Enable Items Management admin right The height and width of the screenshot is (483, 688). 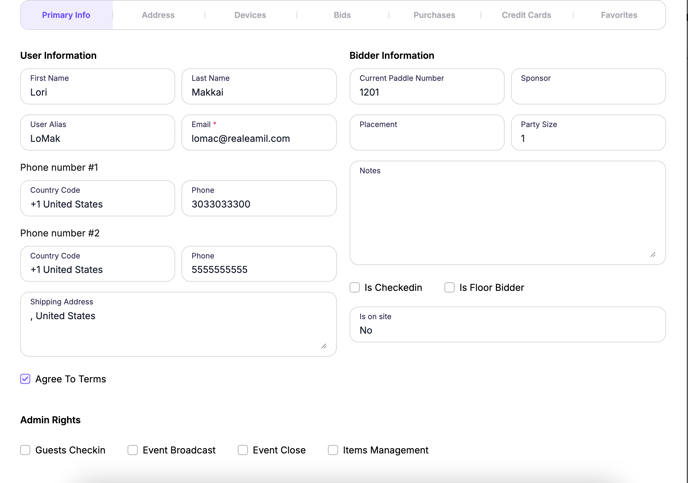333,450
